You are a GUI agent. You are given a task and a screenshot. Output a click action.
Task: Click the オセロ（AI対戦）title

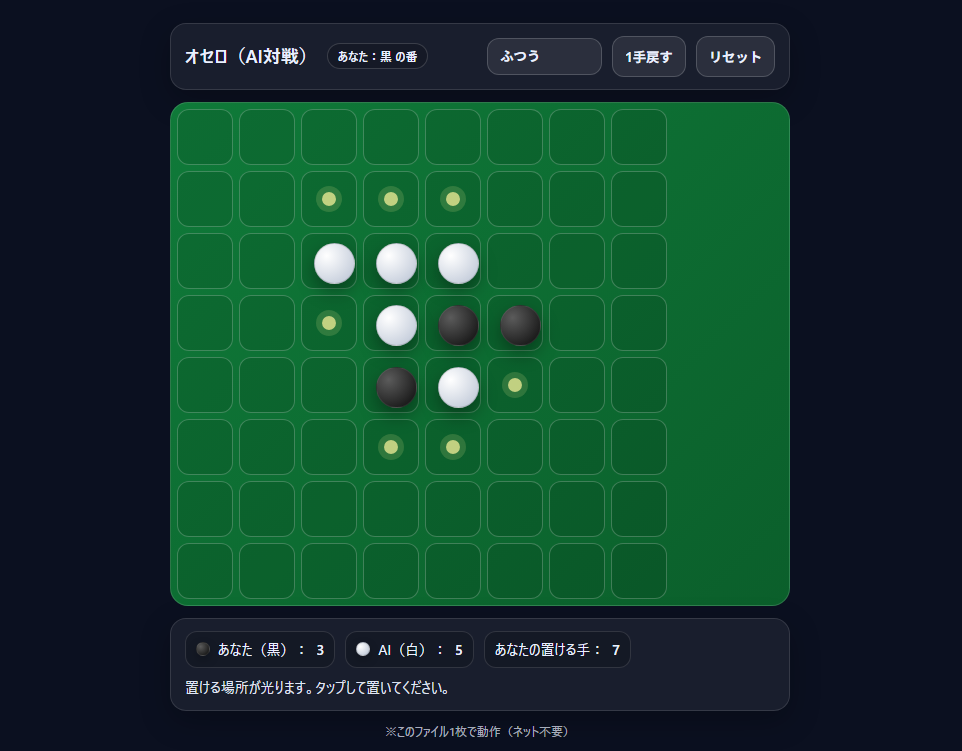point(249,56)
